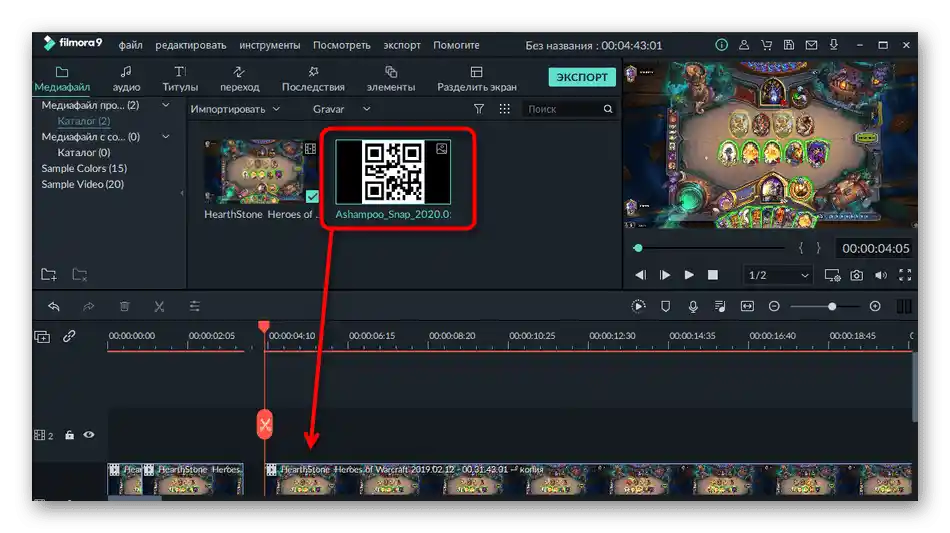Toggle track 2 visibility eye
This screenshot has width=950, height=533.
click(89, 435)
